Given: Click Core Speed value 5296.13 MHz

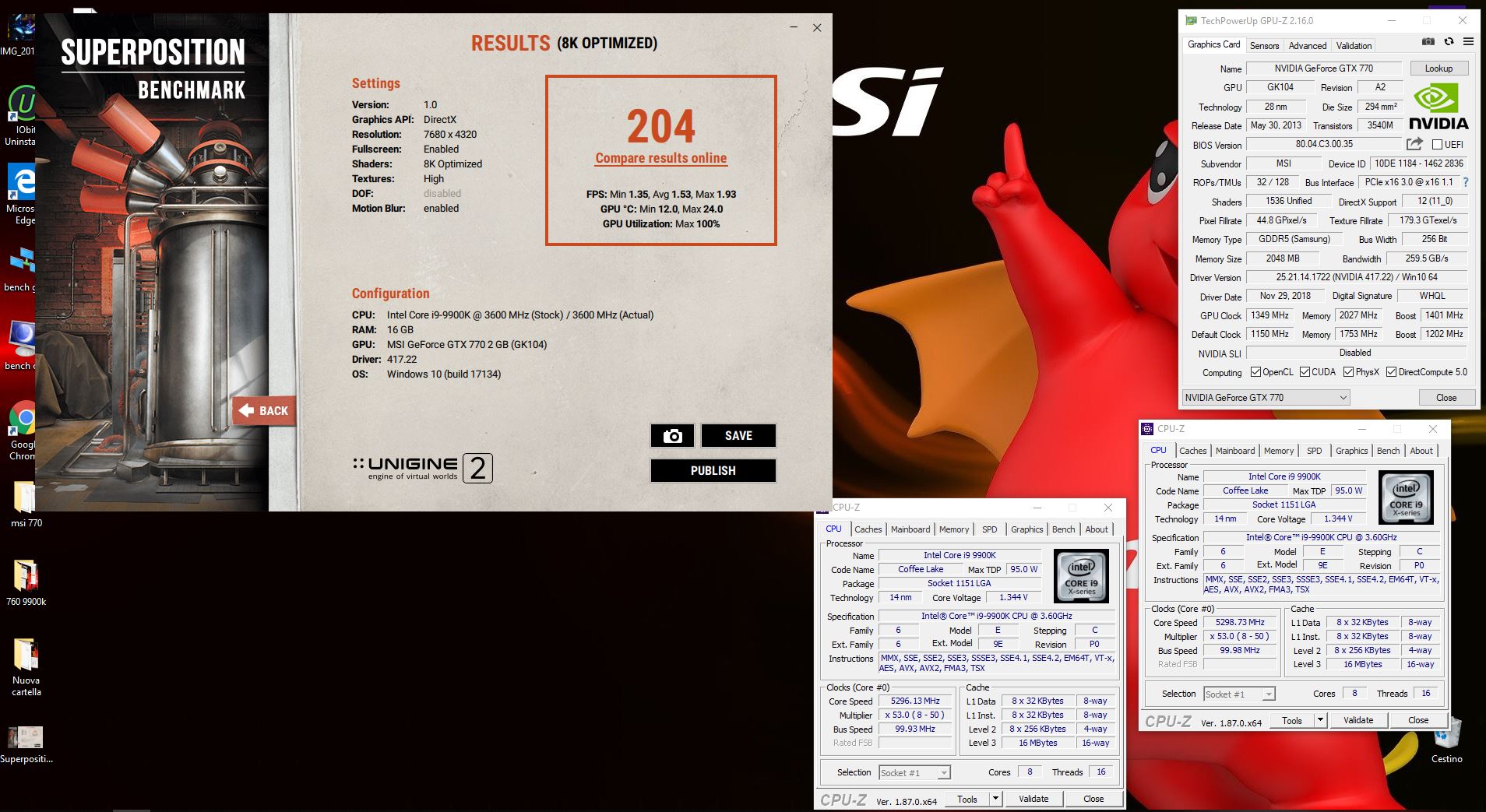Looking at the screenshot, I should [x=915, y=701].
